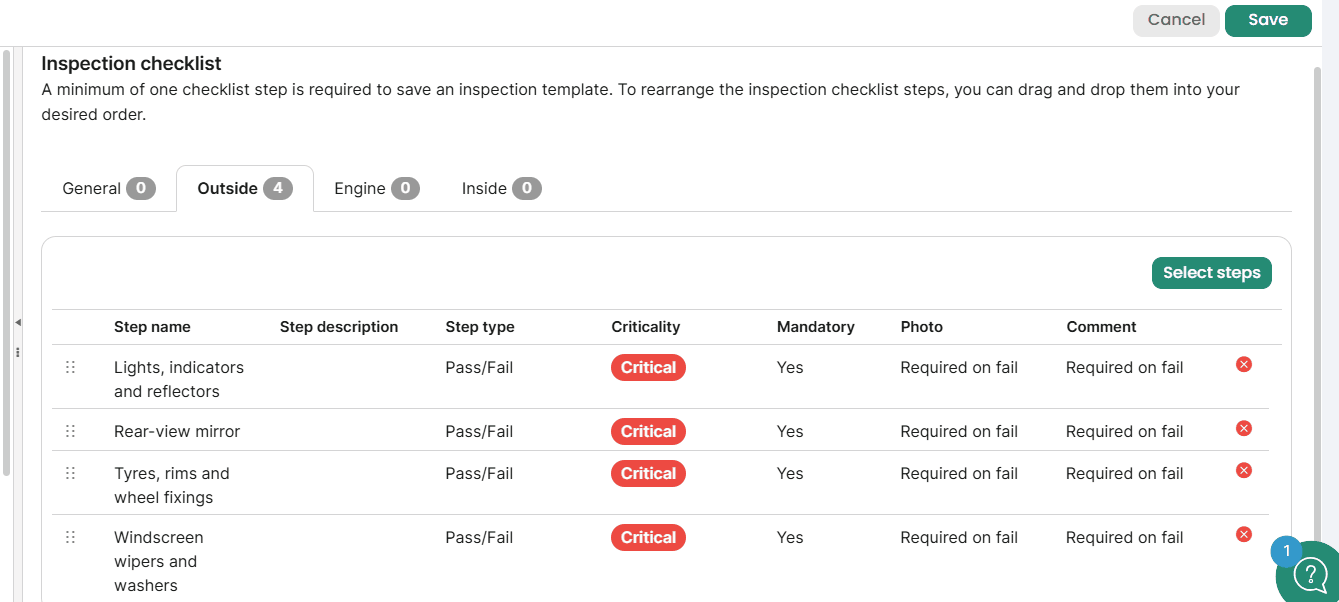1339x602 pixels.
Task: Open the General checklist tab
Action: click(107, 188)
